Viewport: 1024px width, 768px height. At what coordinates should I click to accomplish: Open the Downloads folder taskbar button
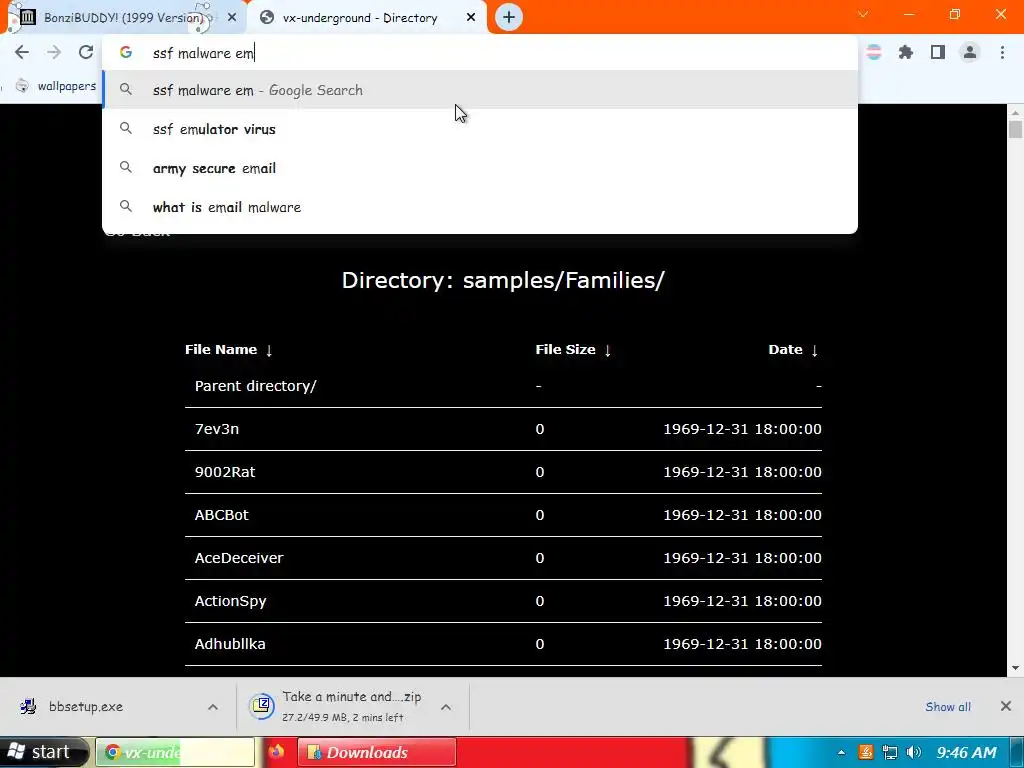377,752
